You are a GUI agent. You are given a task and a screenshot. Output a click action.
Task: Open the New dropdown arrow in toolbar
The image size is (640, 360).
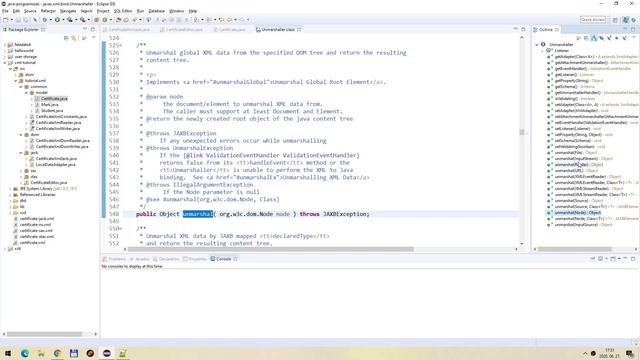pos(11,20)
